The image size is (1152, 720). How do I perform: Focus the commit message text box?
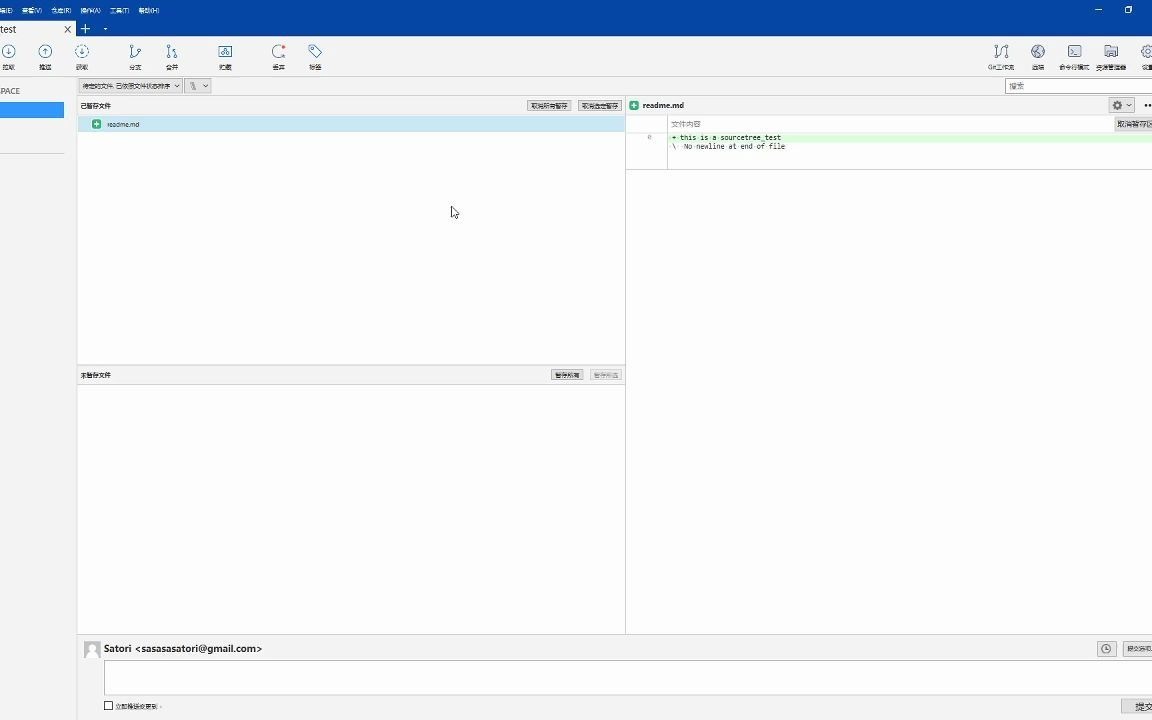point(627,677)
